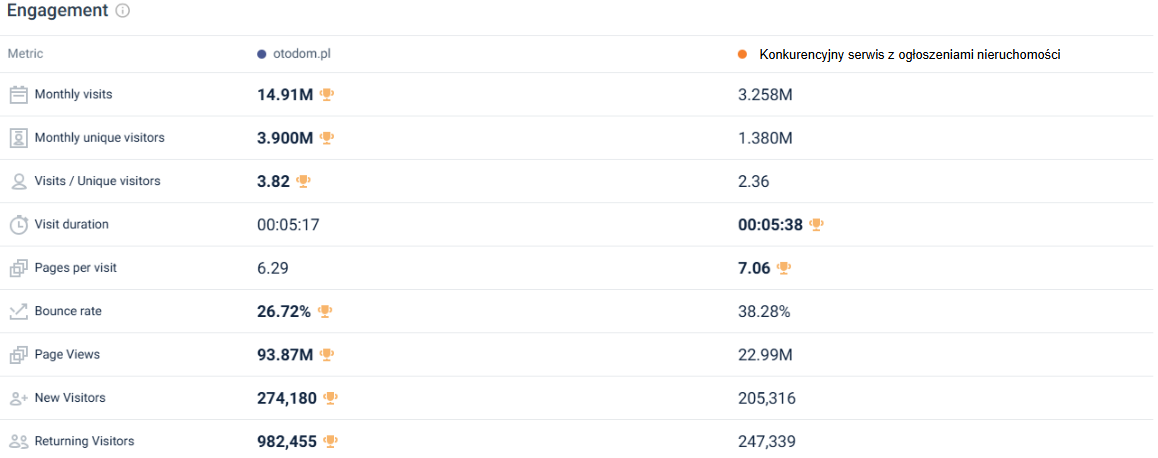Screen dimensions: 1158x458
Task: Click the Pages per visit icon
Action: [18, 268]
